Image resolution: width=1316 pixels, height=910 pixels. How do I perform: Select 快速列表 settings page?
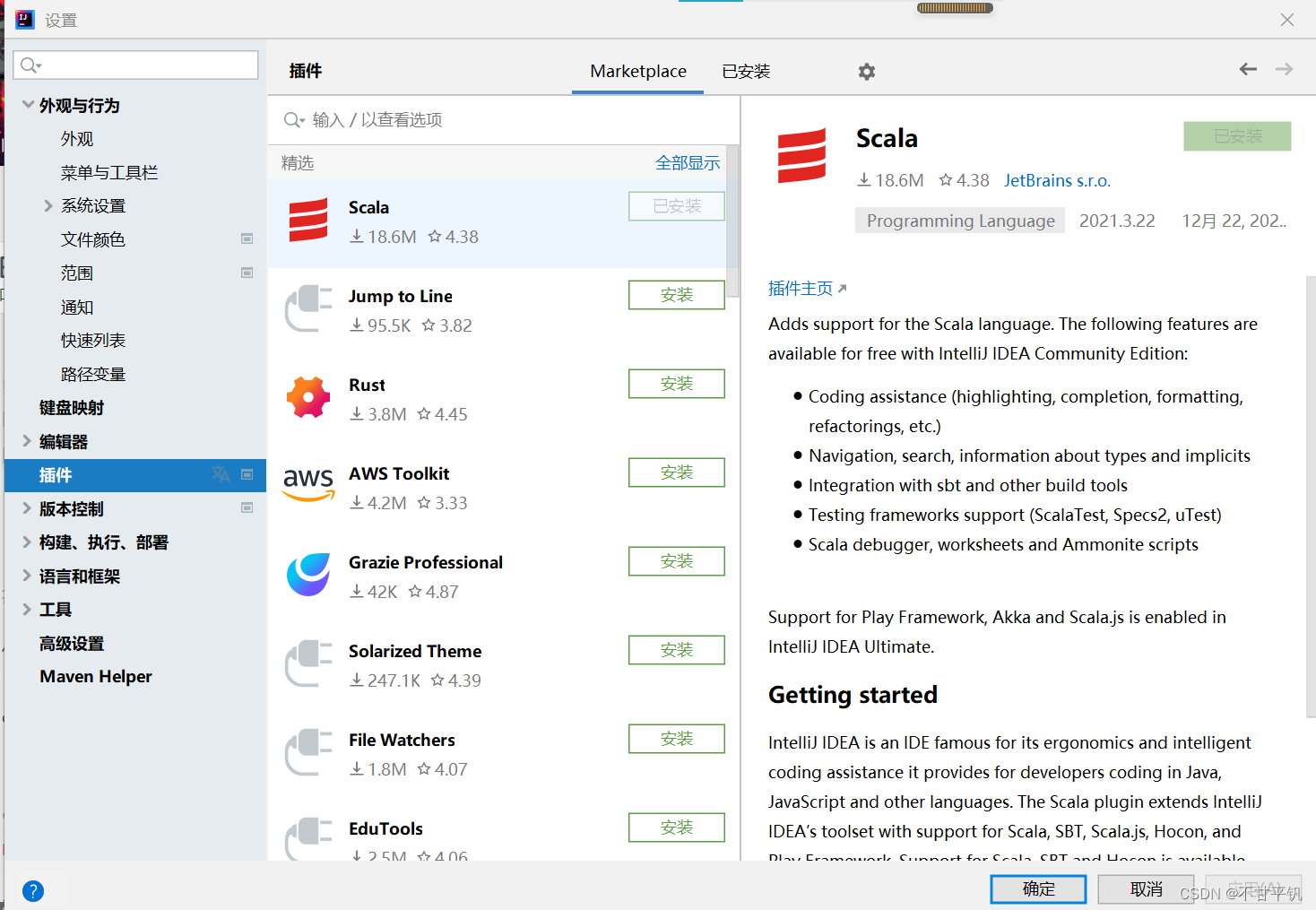pyautogui.click(x=93, y=340)
